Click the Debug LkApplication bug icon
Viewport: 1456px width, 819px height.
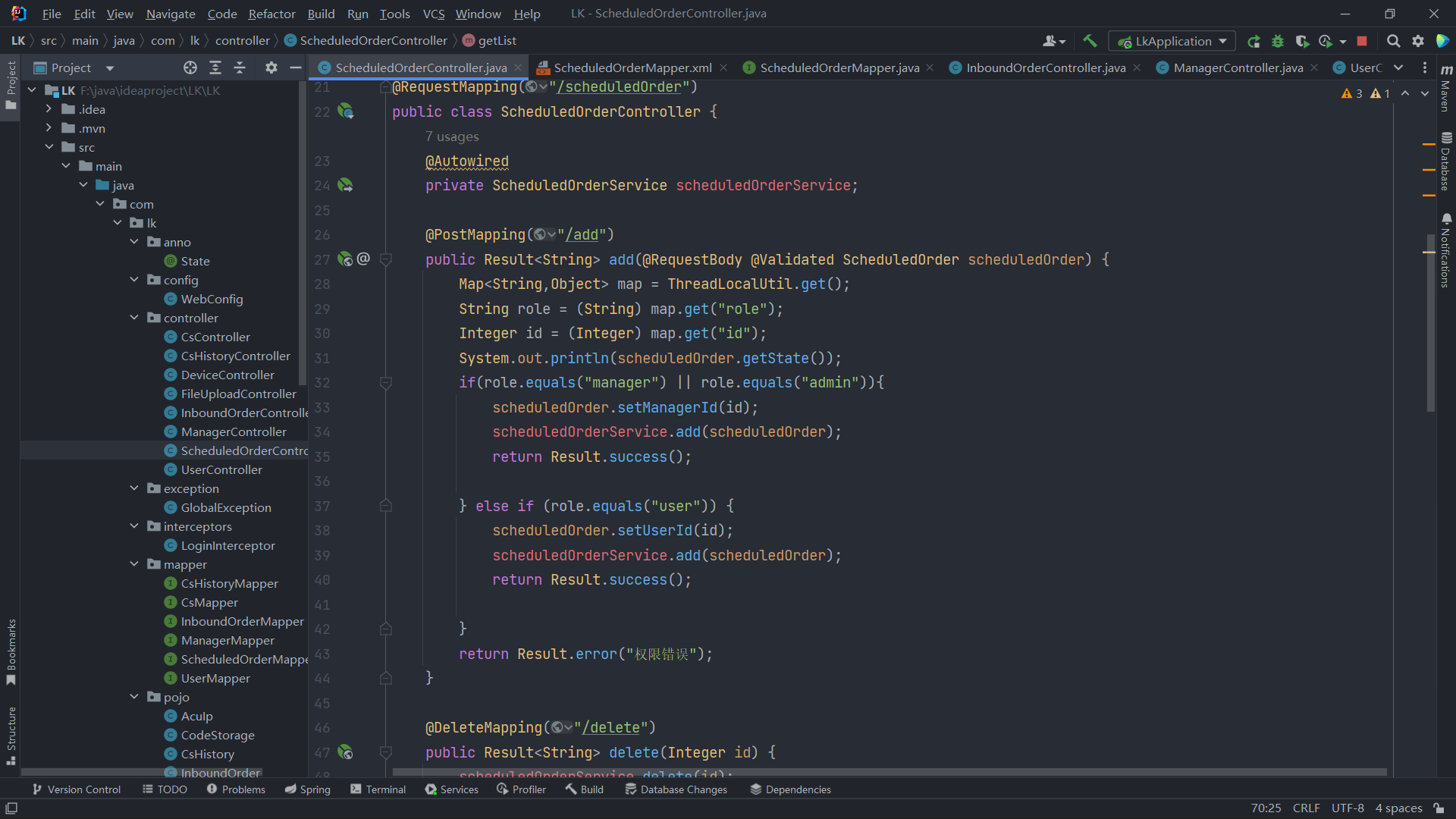[x=1278, y=41]
